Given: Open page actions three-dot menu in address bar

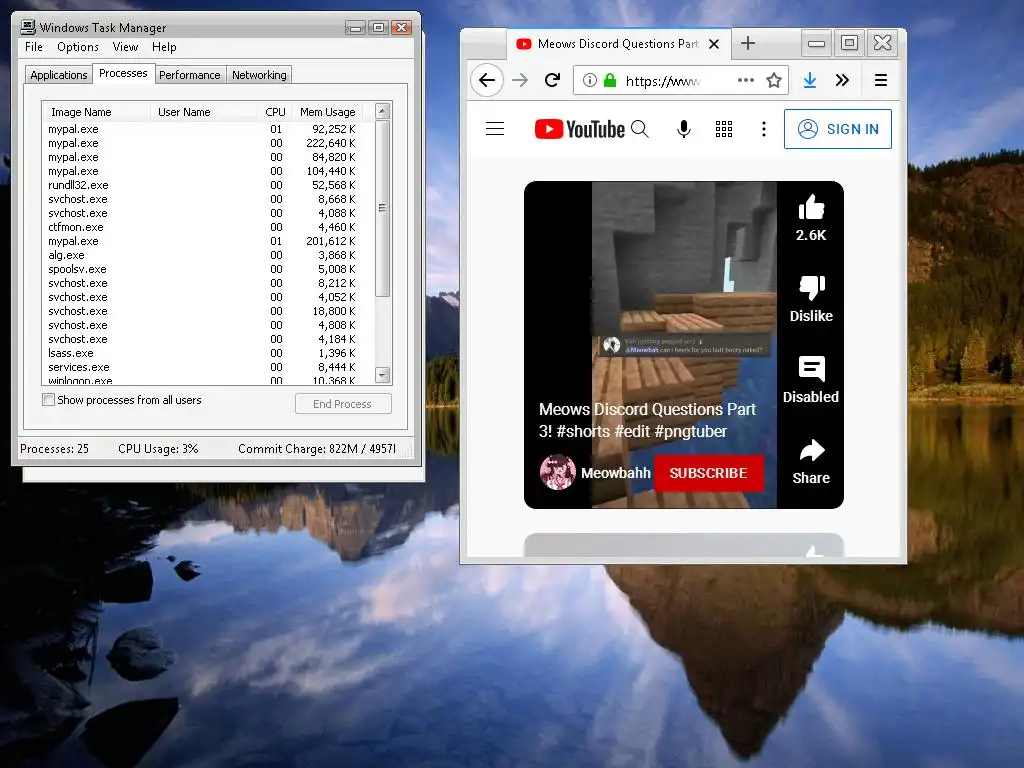Looking at the screenshot, I should coord(746,80).
